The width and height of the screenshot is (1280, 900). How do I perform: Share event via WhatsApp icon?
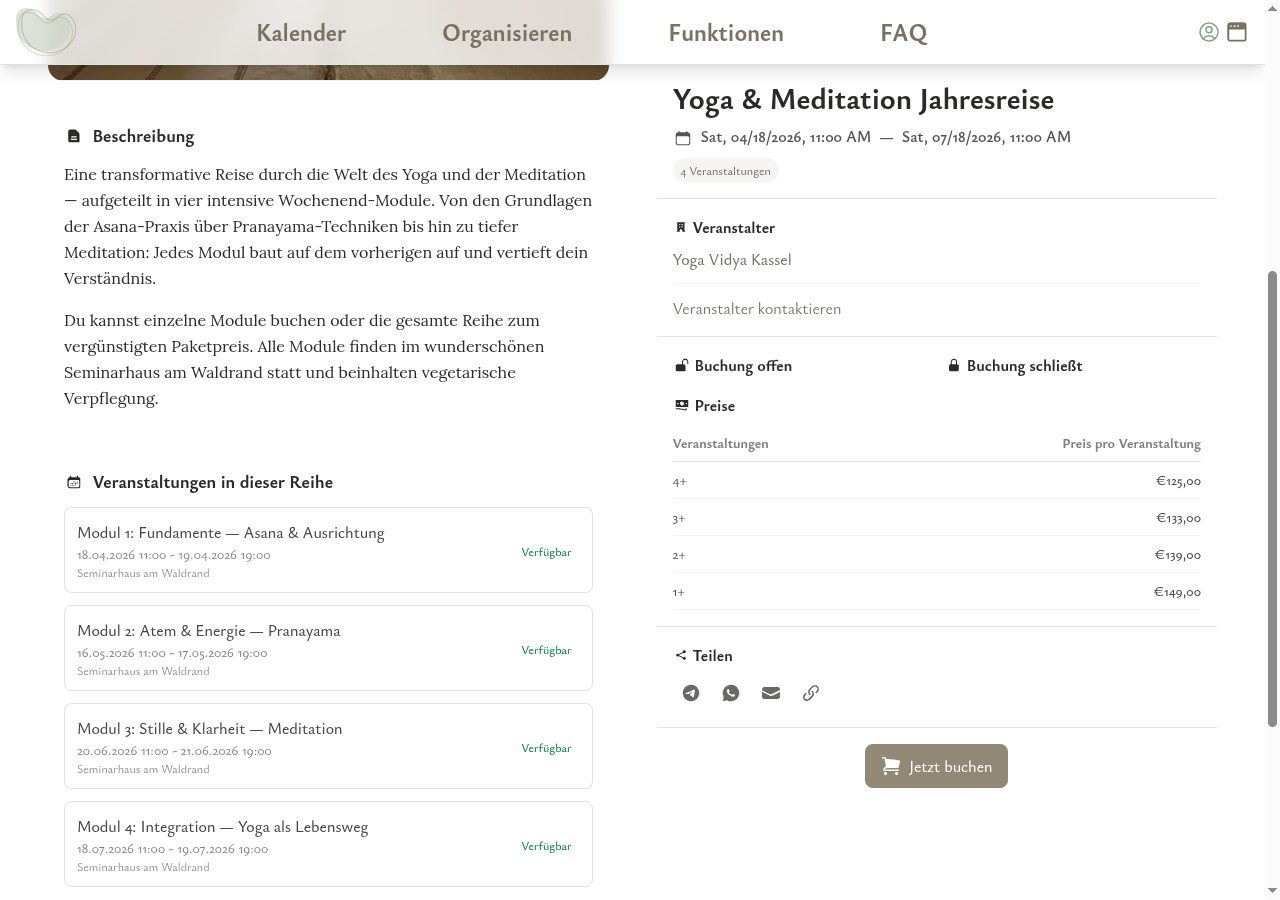[x=731, y=693]
